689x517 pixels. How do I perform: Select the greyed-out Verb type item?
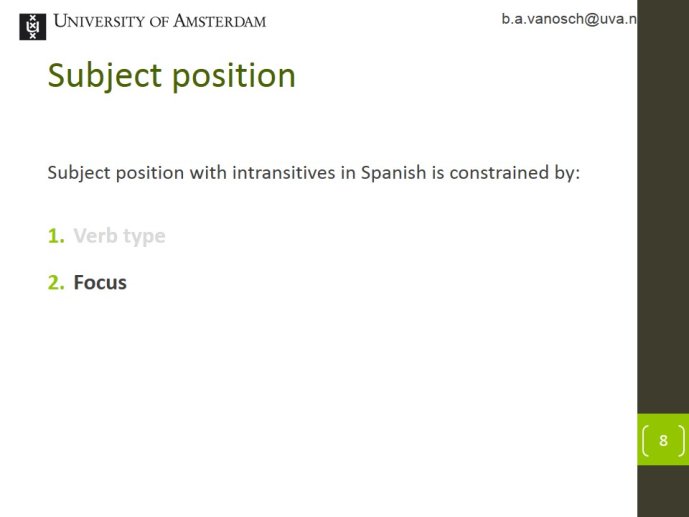tap(119, 236)
